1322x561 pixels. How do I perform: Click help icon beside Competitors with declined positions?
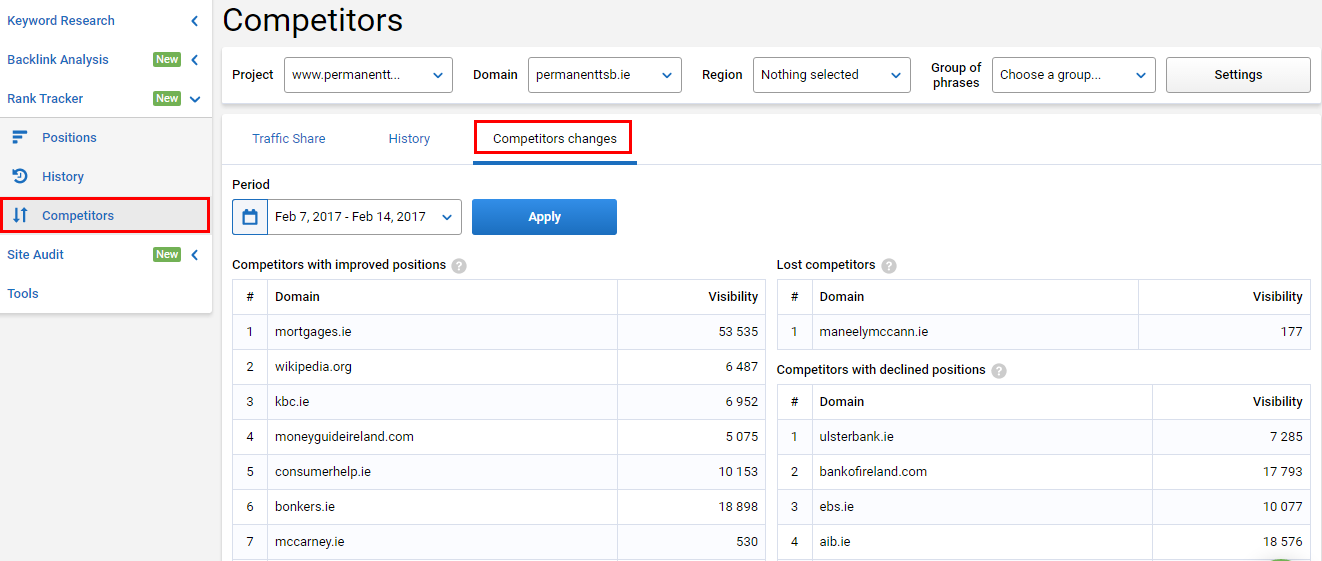click(999, 370)
